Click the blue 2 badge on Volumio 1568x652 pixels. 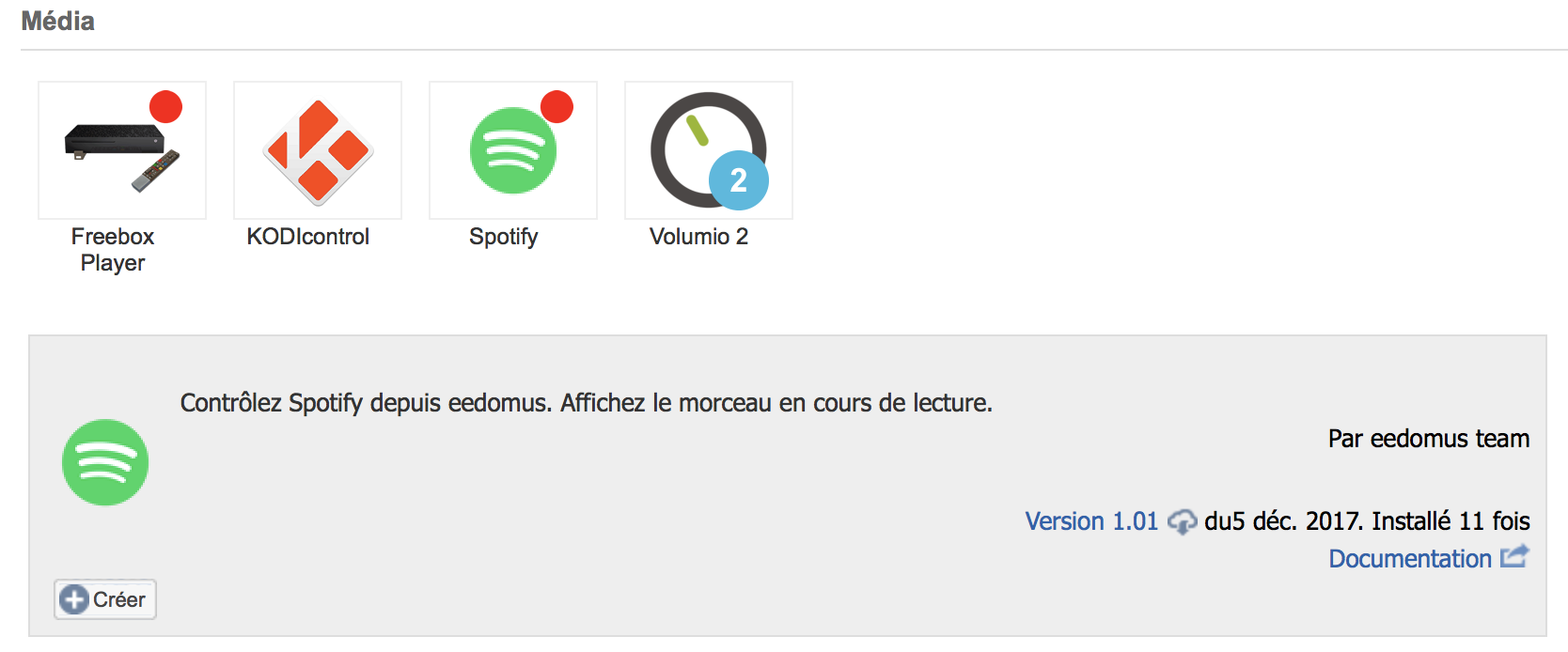click(738, 179)
